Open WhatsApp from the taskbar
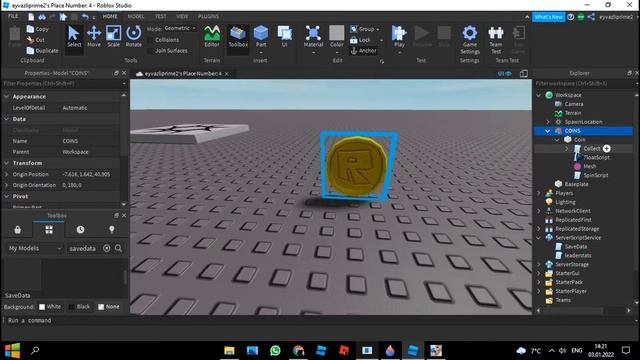This screenshot has width=640, height=360. (276, 350)
